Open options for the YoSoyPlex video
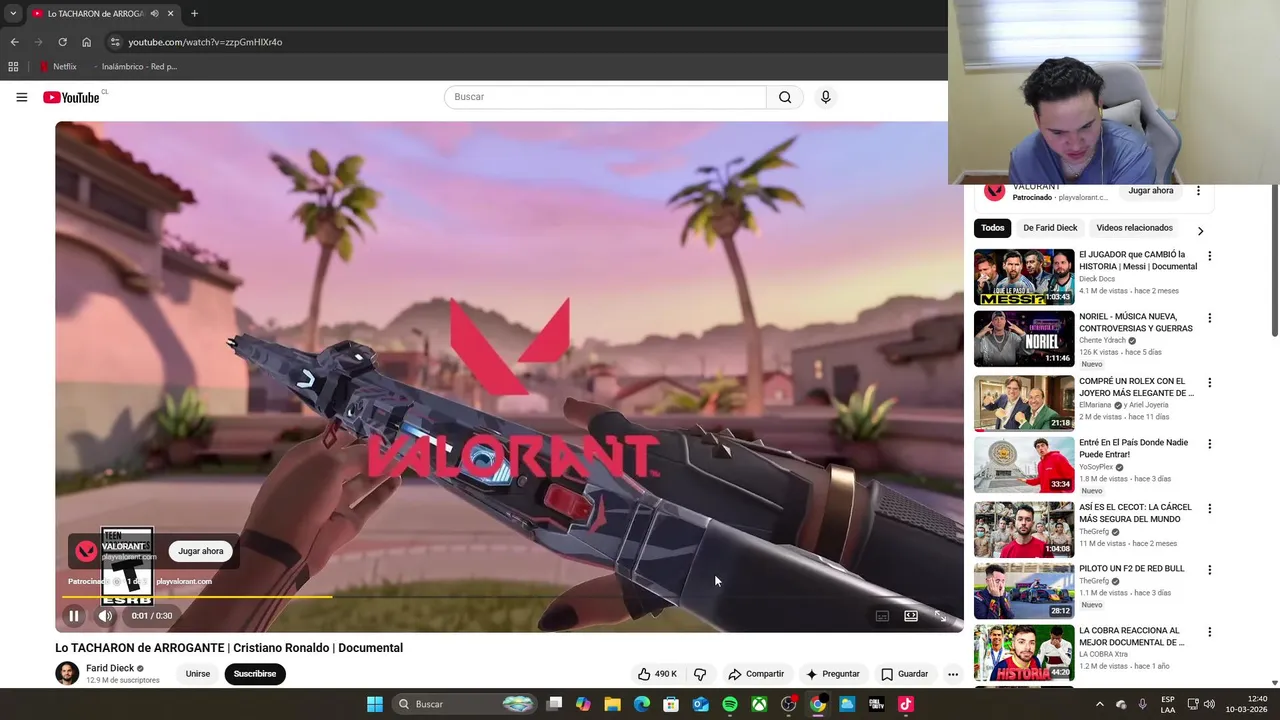Viewport: 1280px width, 720px height. coord(1209,444)
